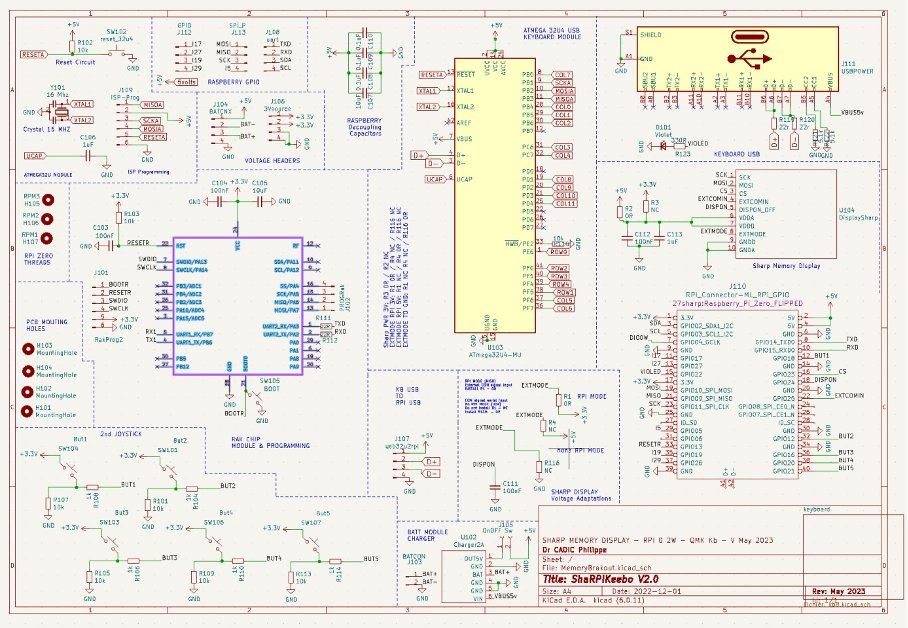
Task: Select the ATmega32U4-MU chip symbol U103
Action: [x=495, y=195]
